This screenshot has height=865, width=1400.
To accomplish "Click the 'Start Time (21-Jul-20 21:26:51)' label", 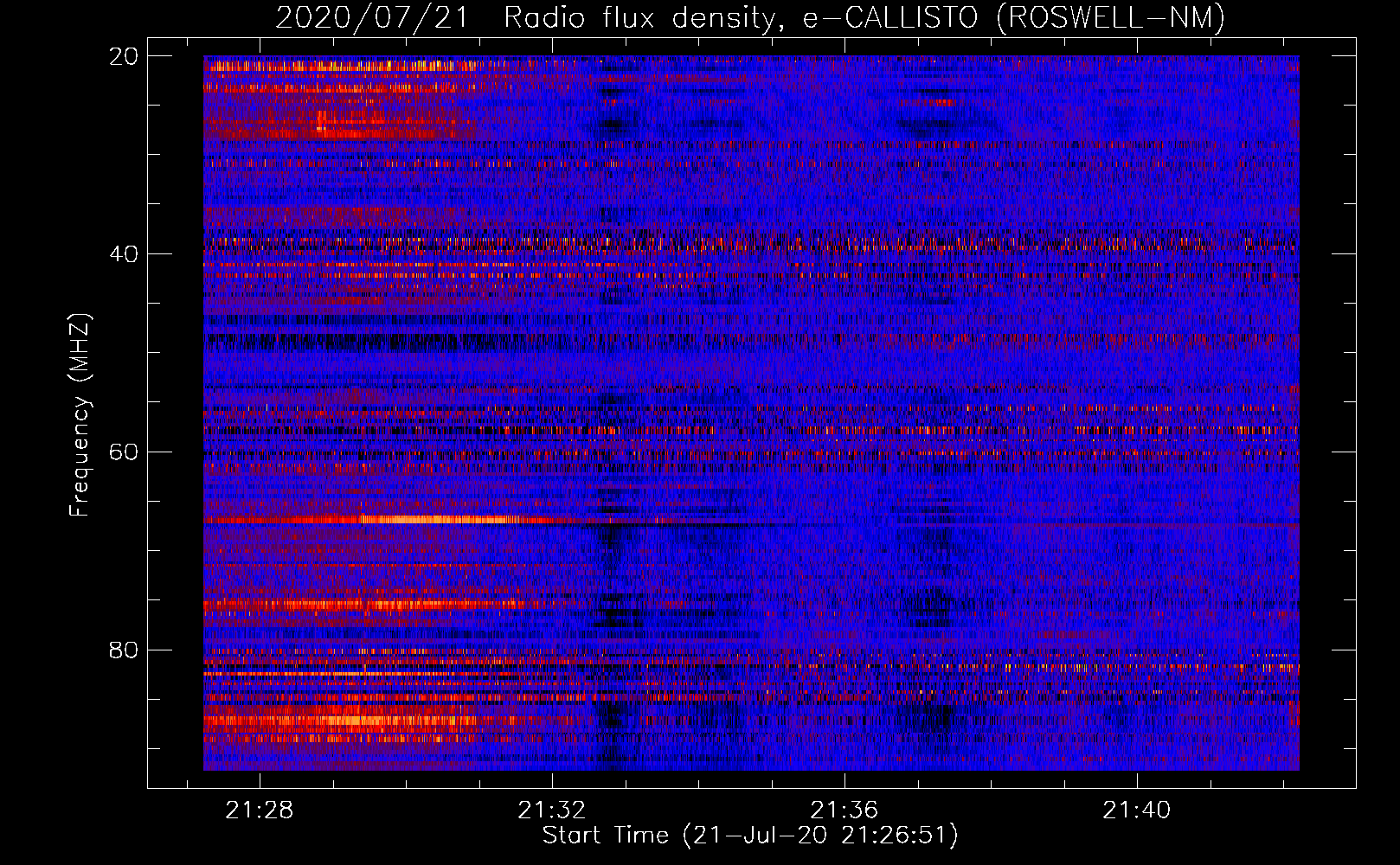I will pyautogui.click(x=750, y=836).
